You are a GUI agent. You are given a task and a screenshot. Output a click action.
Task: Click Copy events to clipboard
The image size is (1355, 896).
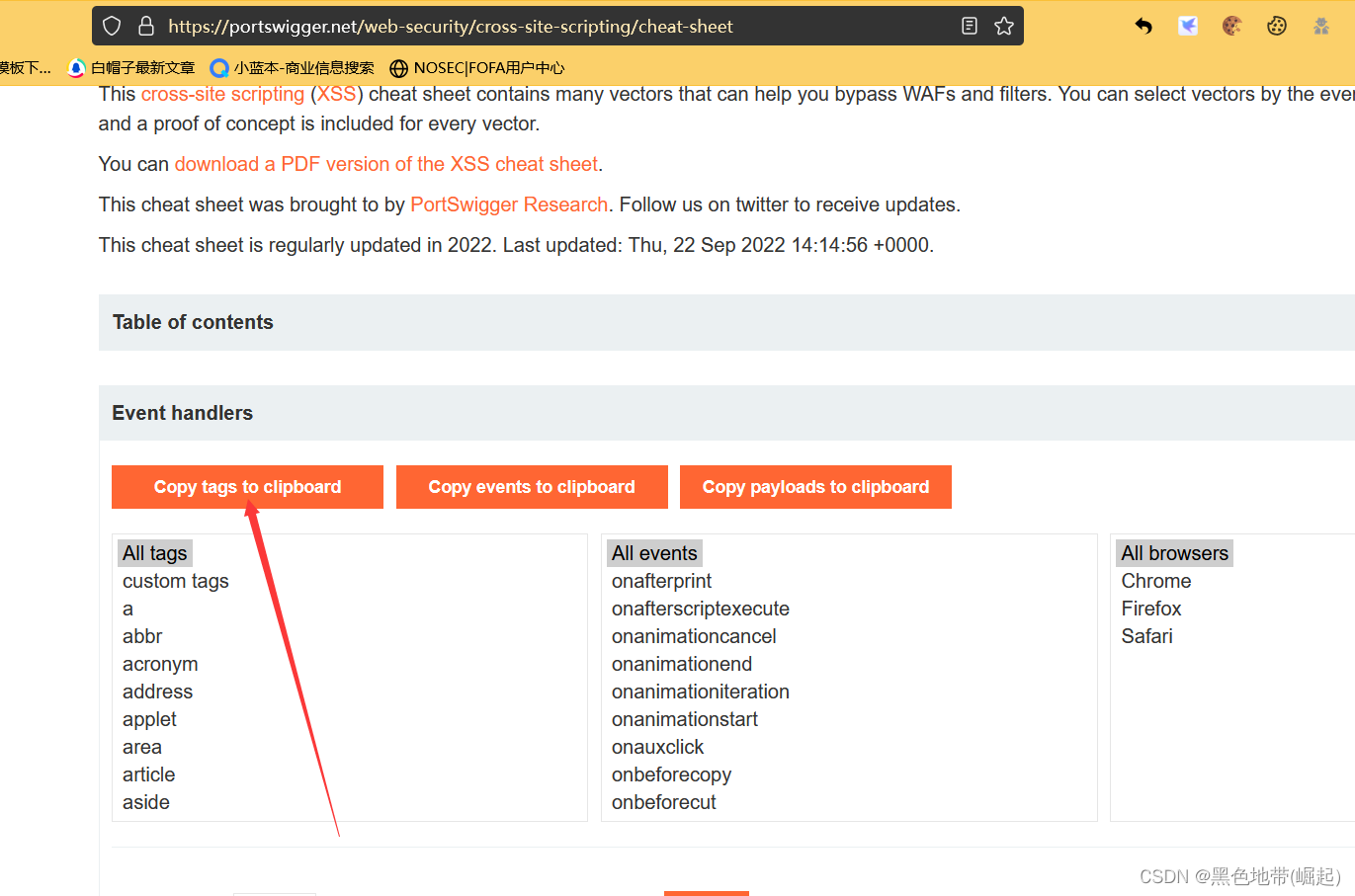click(532, 486)
